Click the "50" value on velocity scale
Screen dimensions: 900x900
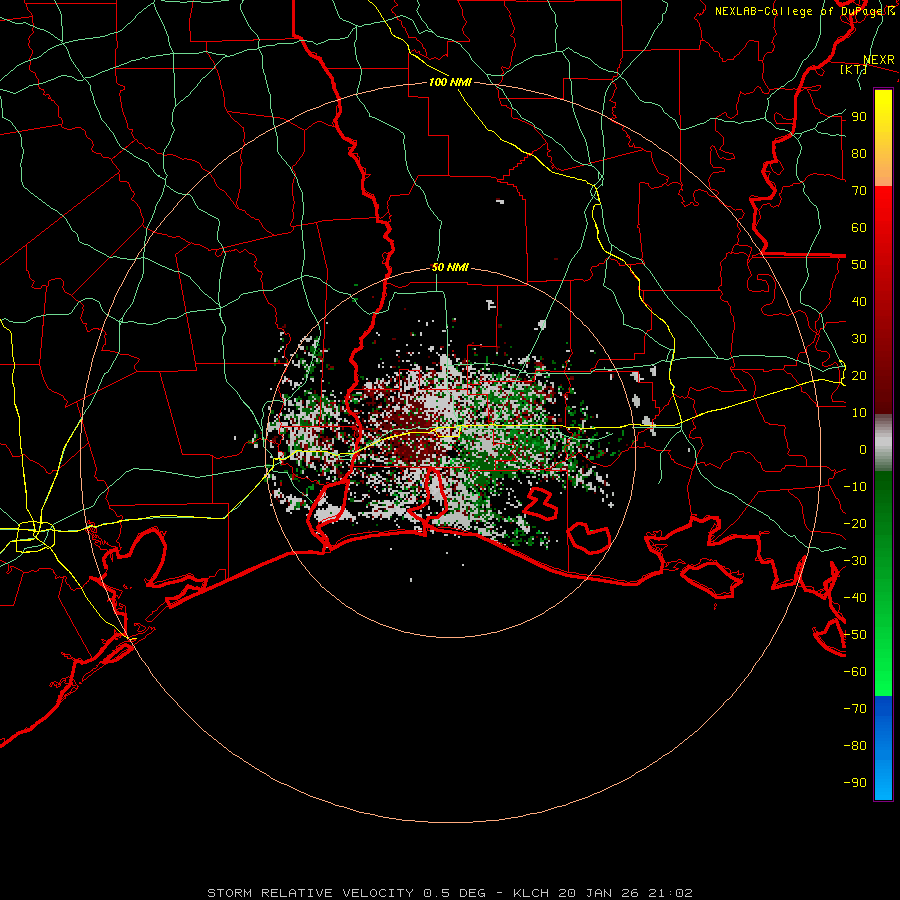pos(859,265)
